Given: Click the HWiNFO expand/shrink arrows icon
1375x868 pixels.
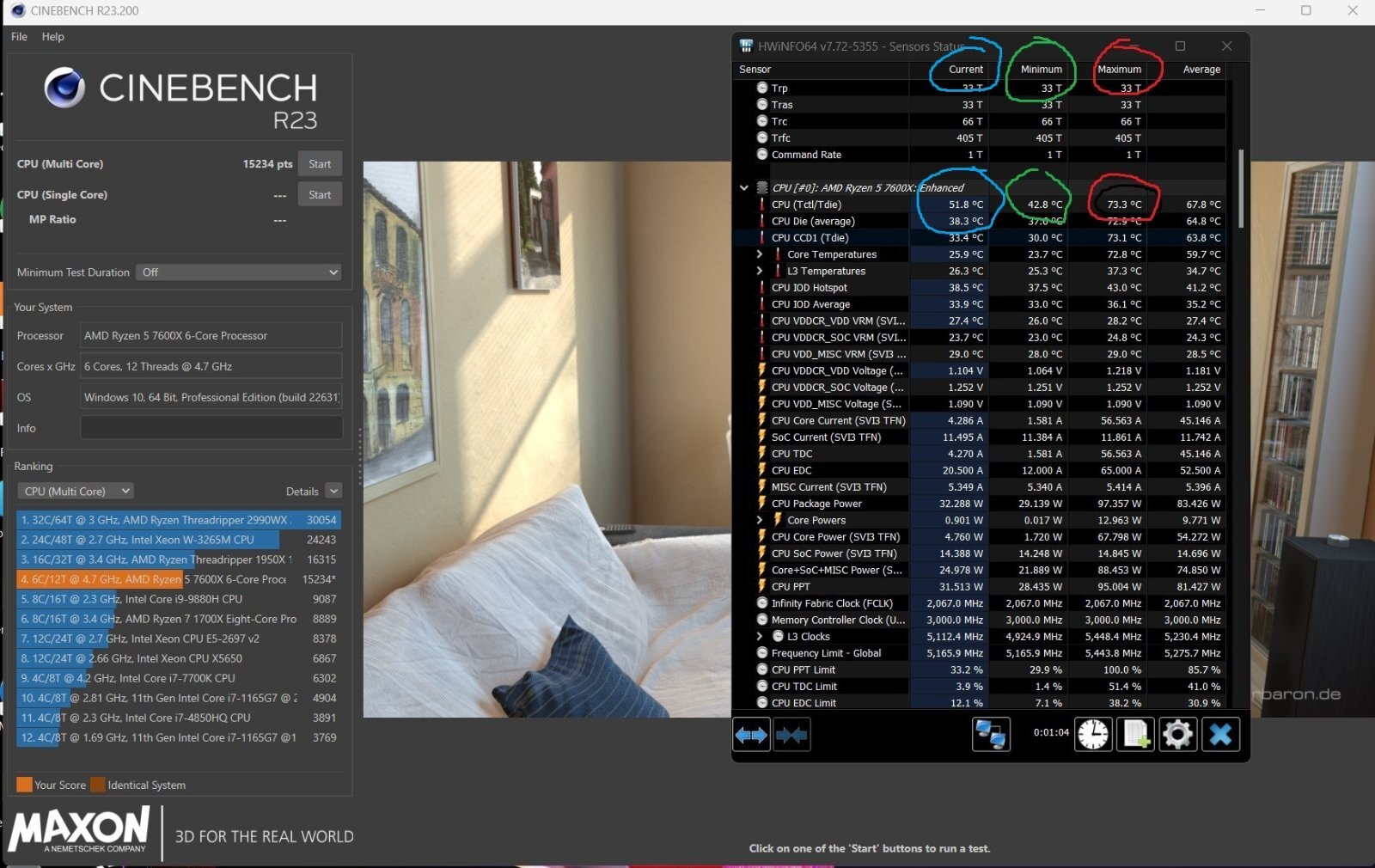Looking at the screenshot, I should tap(751, 735).
